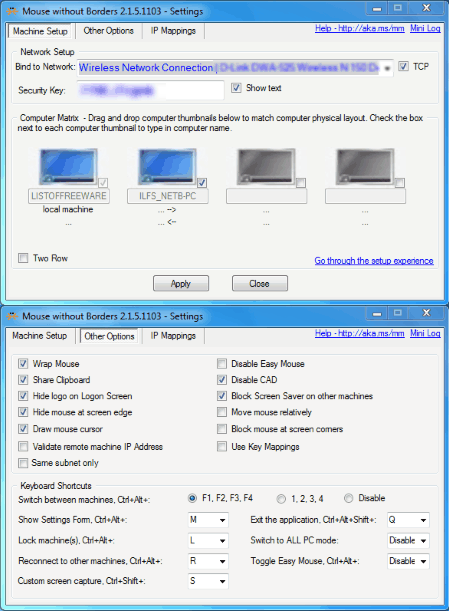Click the LISTOFFREEWARE name field
Screen dimensions: 449x611
coord(69,196)
